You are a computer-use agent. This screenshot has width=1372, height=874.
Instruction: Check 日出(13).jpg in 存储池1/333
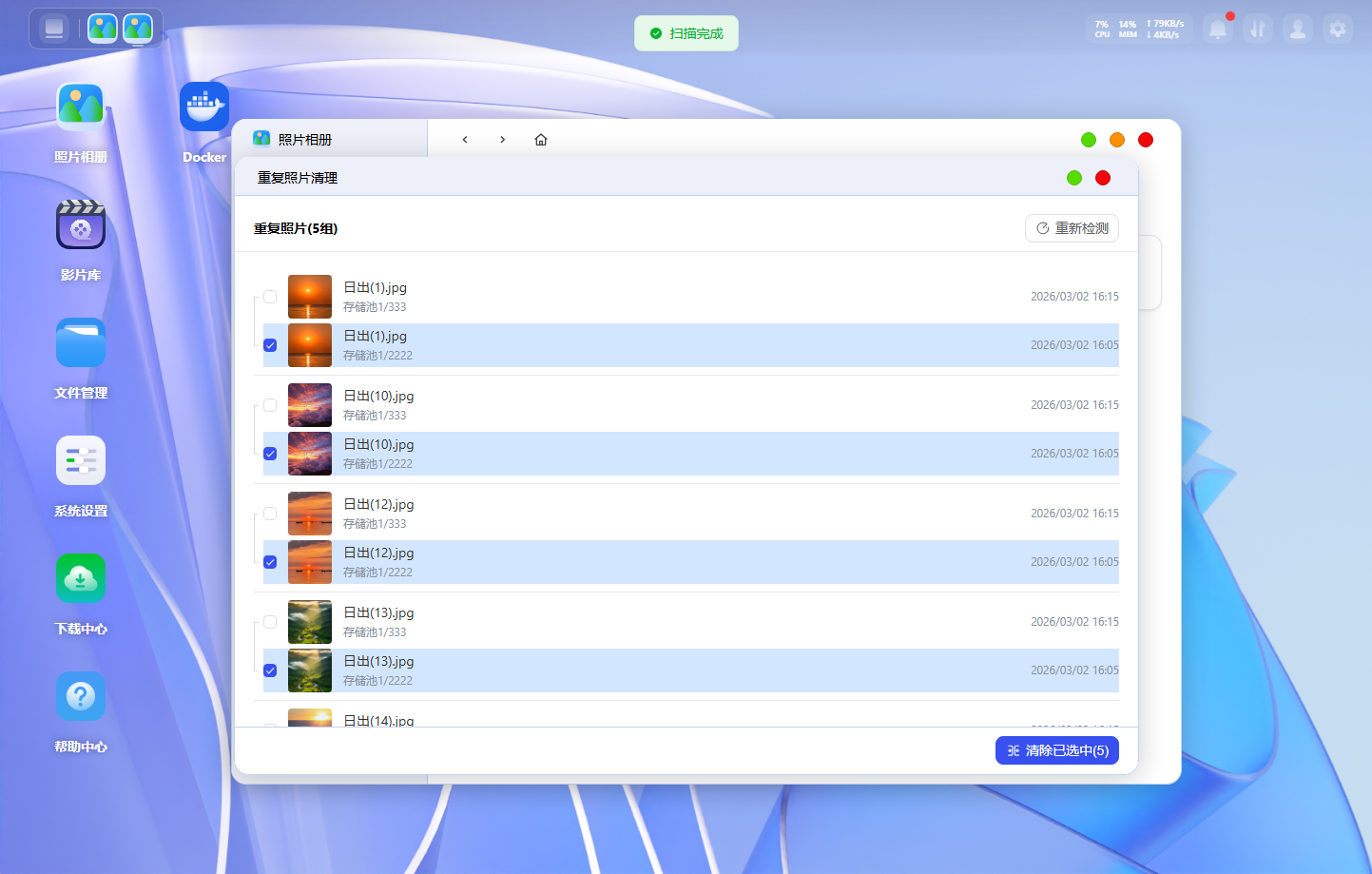[x=270, y=622]
